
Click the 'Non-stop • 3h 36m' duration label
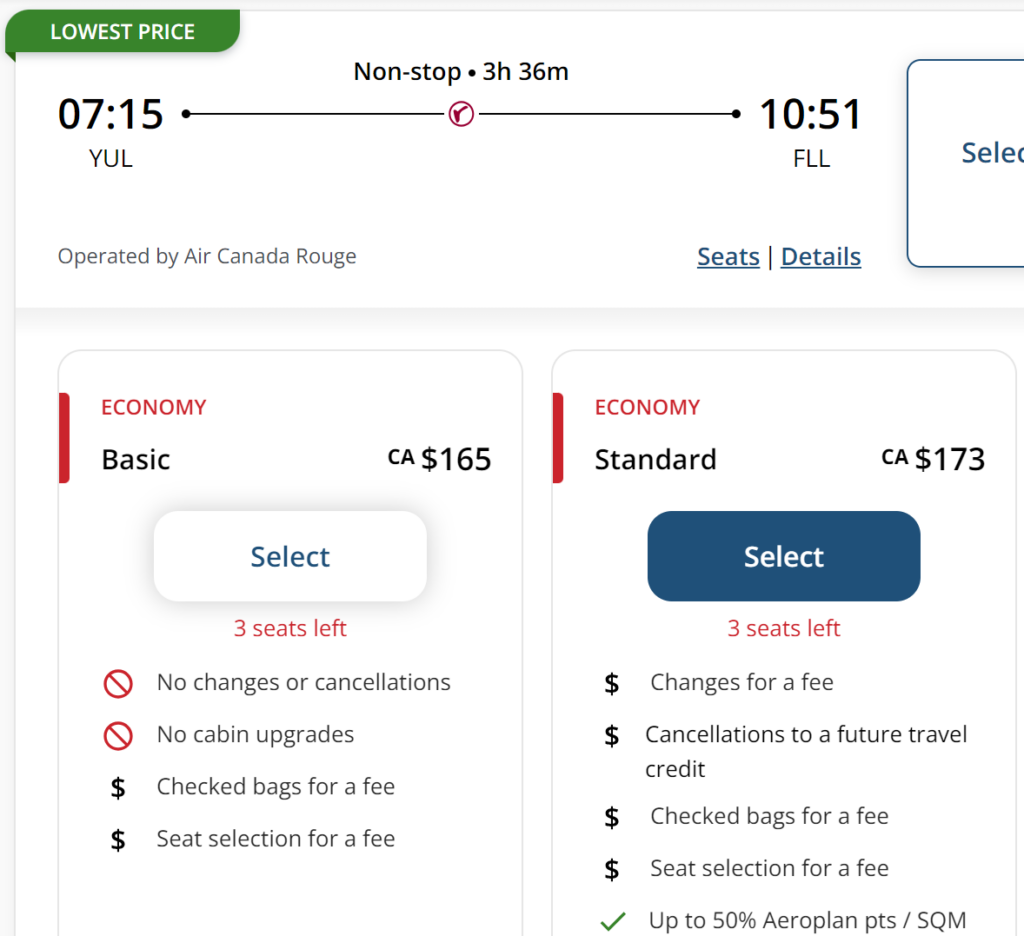[460, 72]
